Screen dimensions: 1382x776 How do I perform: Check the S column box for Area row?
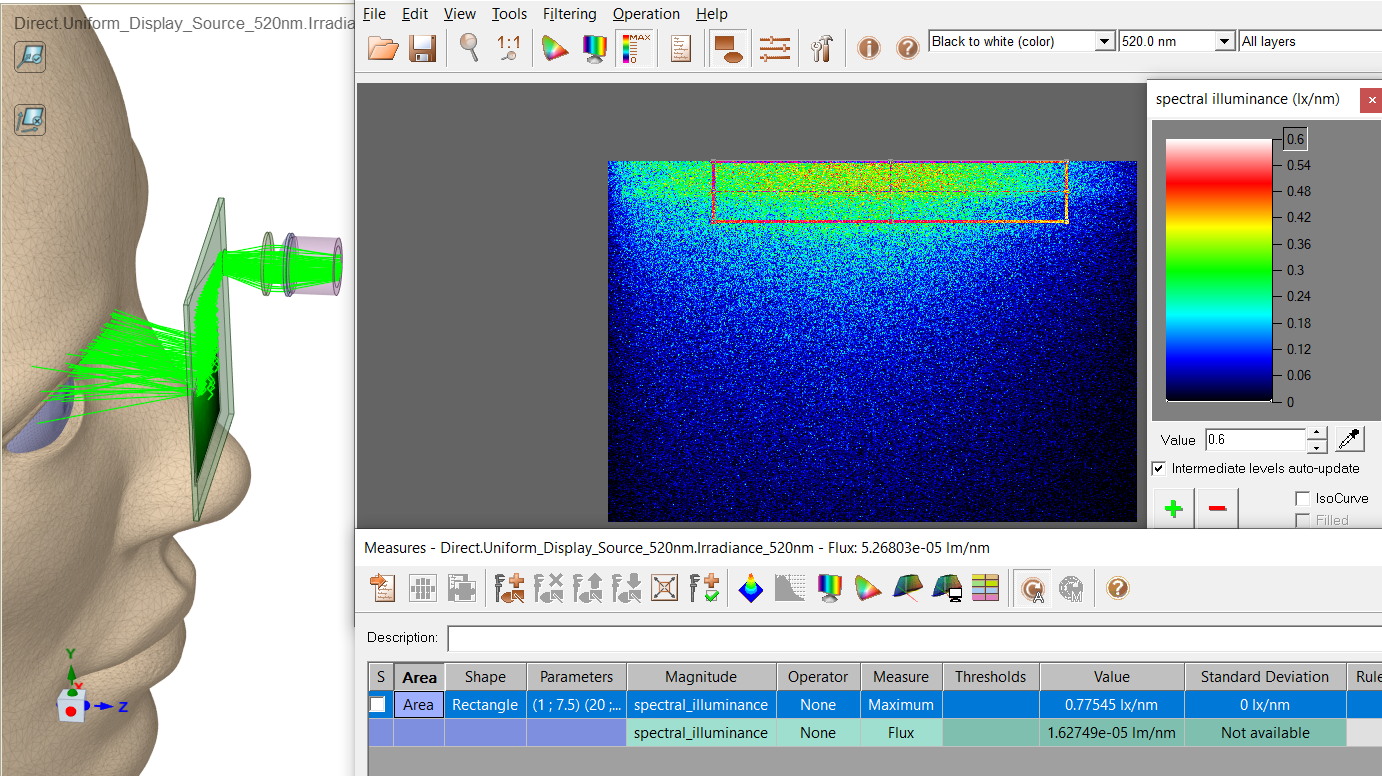coord(378,705)
